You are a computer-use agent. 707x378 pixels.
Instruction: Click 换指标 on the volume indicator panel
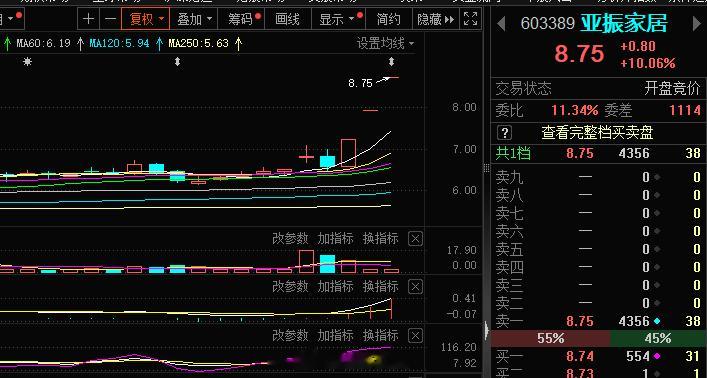click(381, 238)
